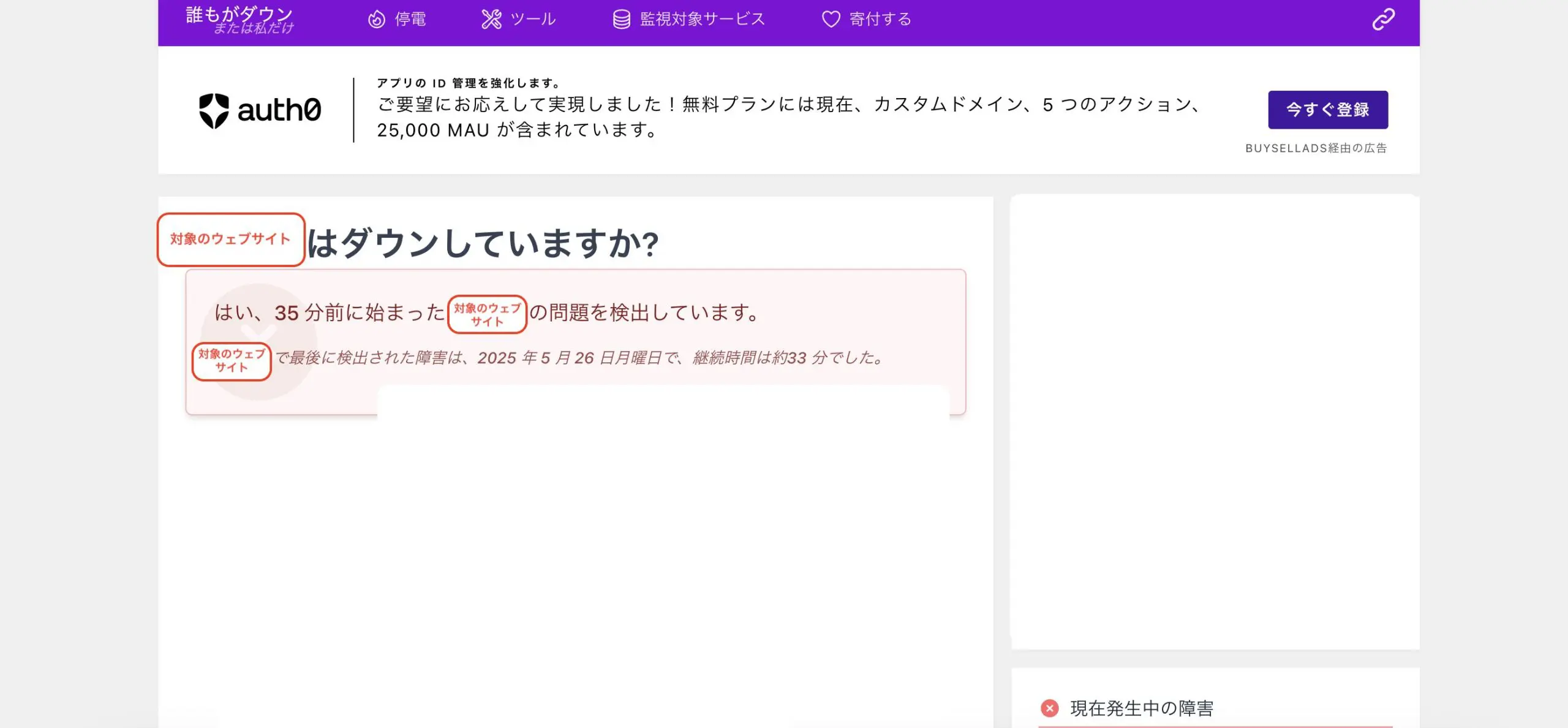This screenshot has height=728, width=1568.
Task: Open the BUYSELLADS経由の広告 link
Action: (1317, 148)
